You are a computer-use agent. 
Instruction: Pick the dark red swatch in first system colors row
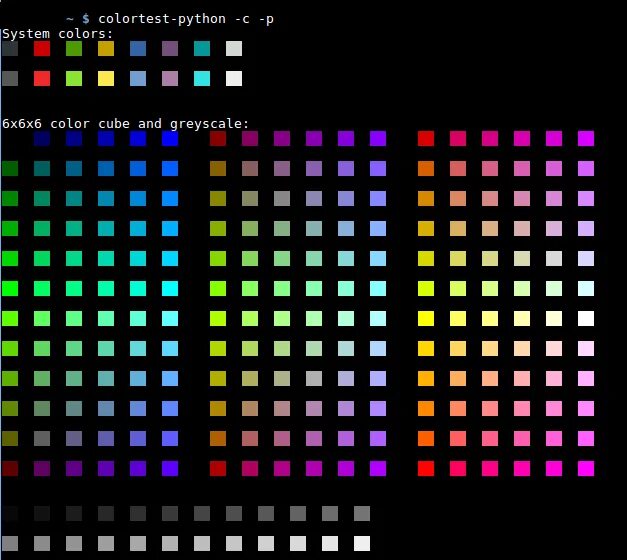coord(42,49)
